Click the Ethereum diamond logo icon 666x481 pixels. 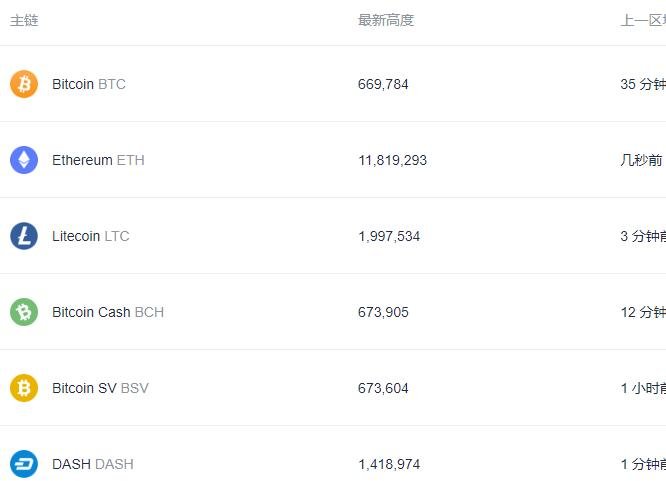click(24, 160)
